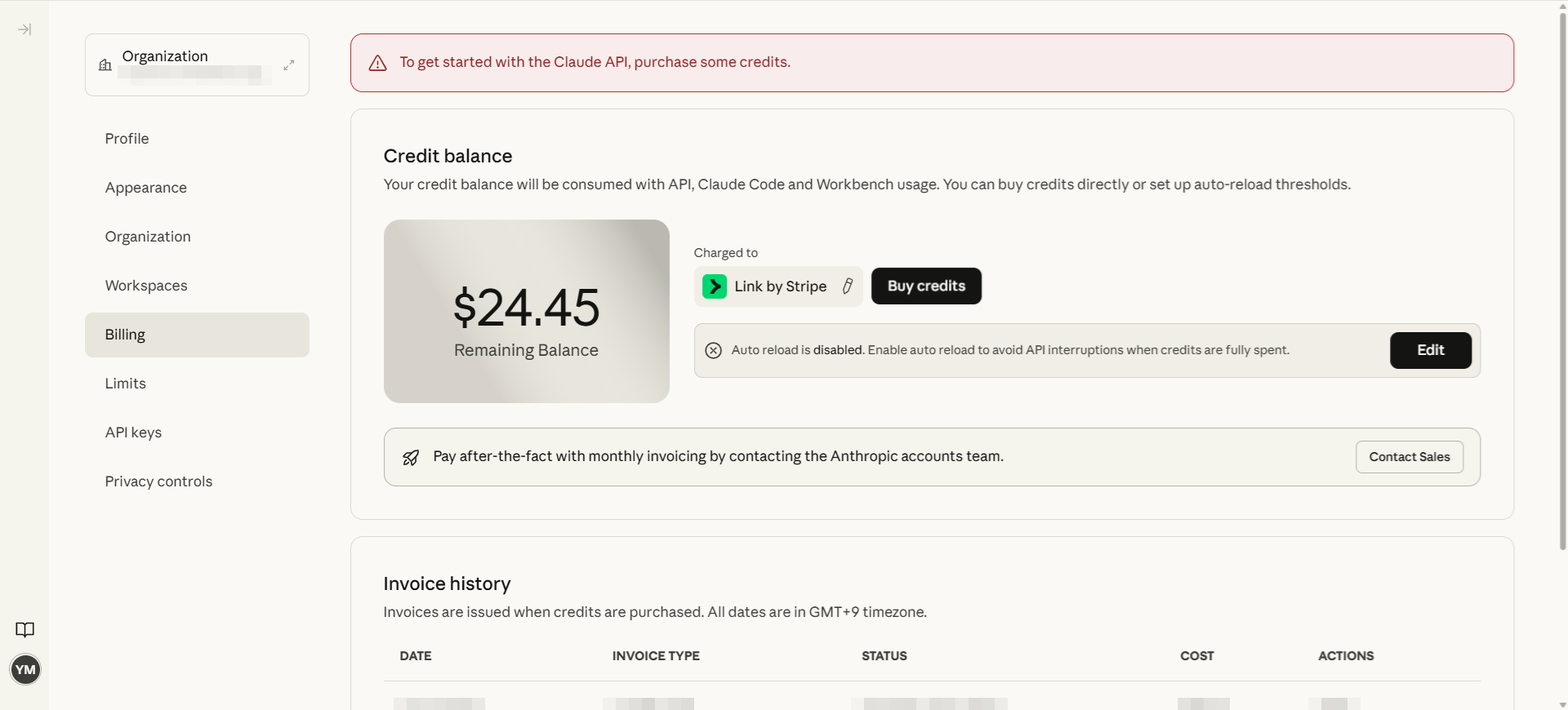This screenshot has width=1568, height=710.
Task: Click the Contact Sales button
Action: click(x=1409, y=457)
